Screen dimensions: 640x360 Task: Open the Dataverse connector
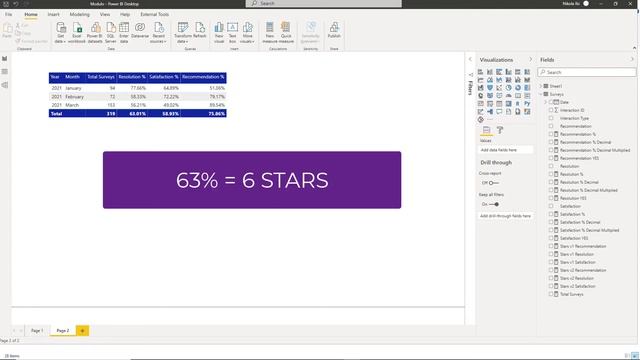[x=140, y=31]
